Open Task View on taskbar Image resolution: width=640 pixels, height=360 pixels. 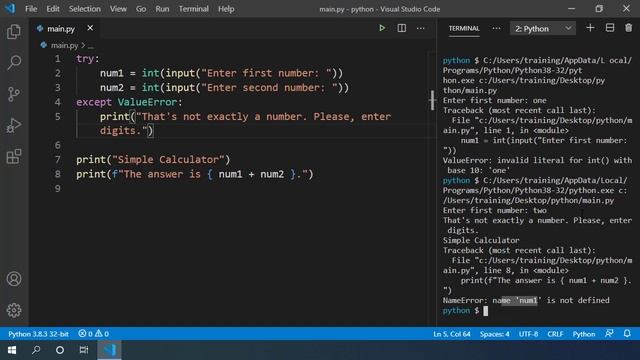(84, 350)
